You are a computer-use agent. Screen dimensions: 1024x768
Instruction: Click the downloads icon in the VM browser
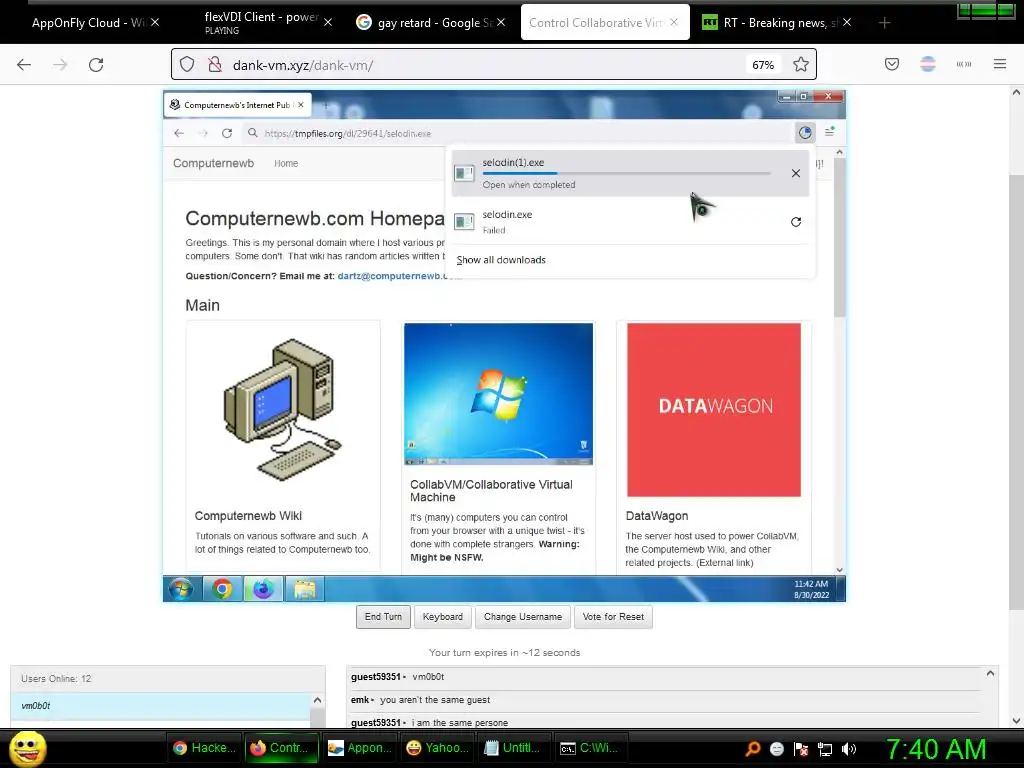pyautogui.click(x=805, y=133)
